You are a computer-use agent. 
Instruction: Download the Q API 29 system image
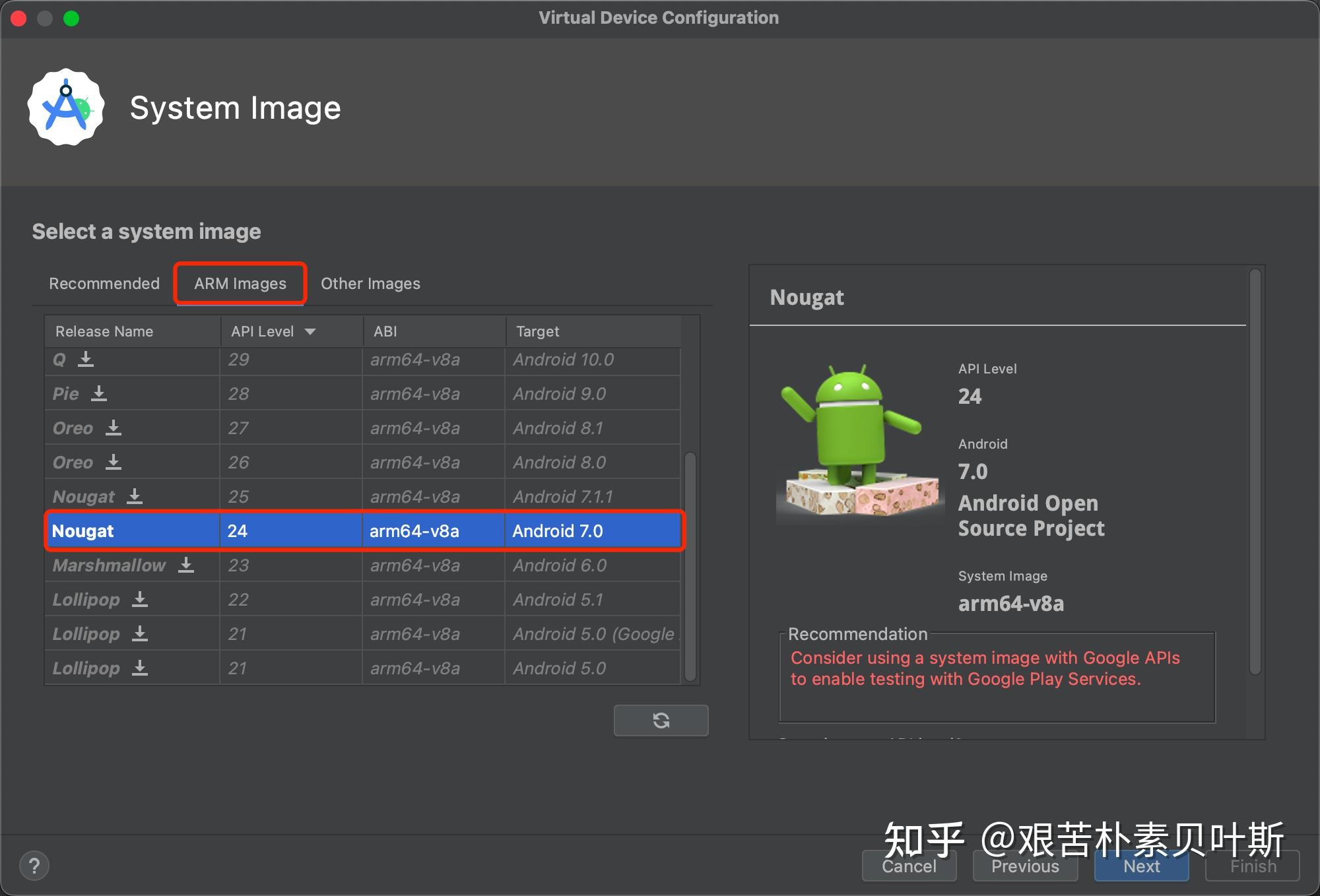[86, 360]
